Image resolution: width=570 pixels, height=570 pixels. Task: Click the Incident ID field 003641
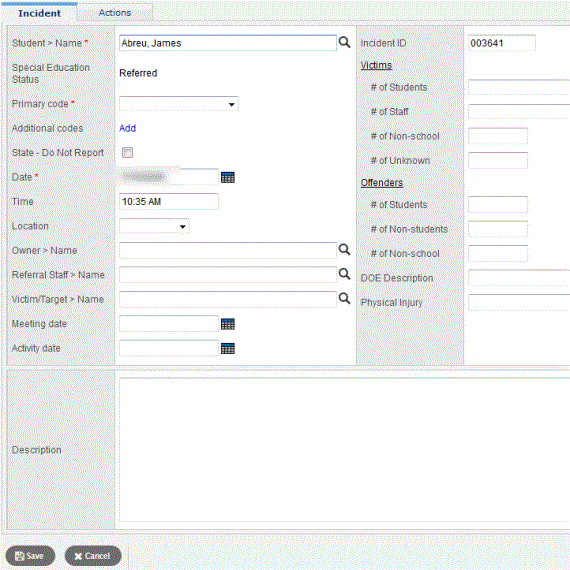502,43
